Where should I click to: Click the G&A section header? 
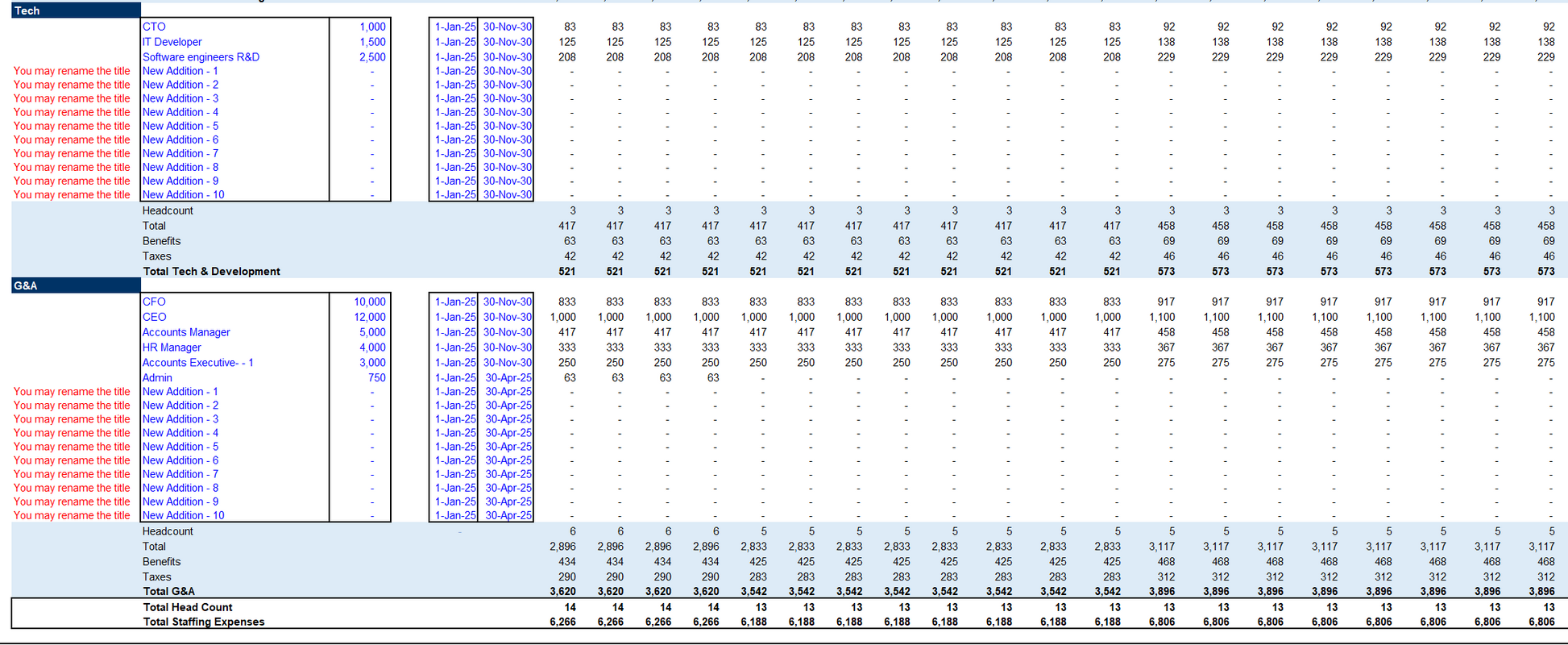click(x=26, y=285)
